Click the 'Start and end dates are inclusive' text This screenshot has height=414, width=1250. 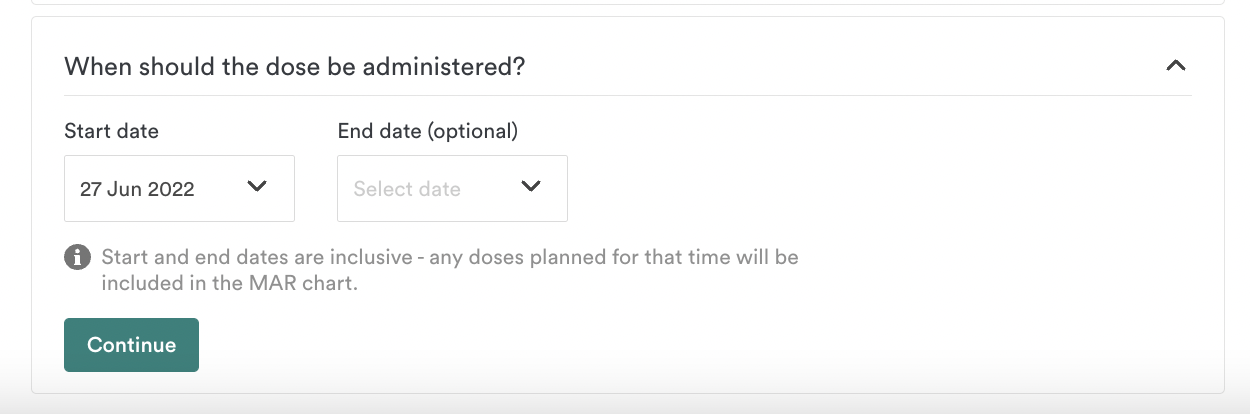point(257,257)
